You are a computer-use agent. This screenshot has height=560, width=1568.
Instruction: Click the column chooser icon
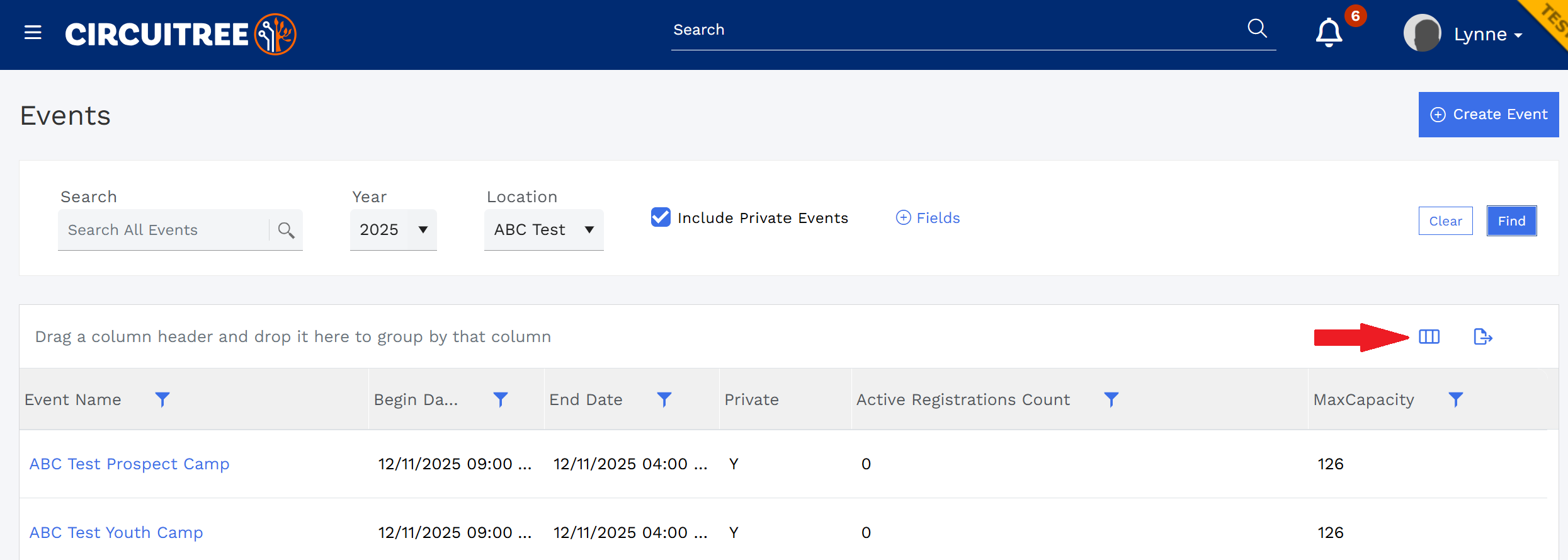point(1429,337)
